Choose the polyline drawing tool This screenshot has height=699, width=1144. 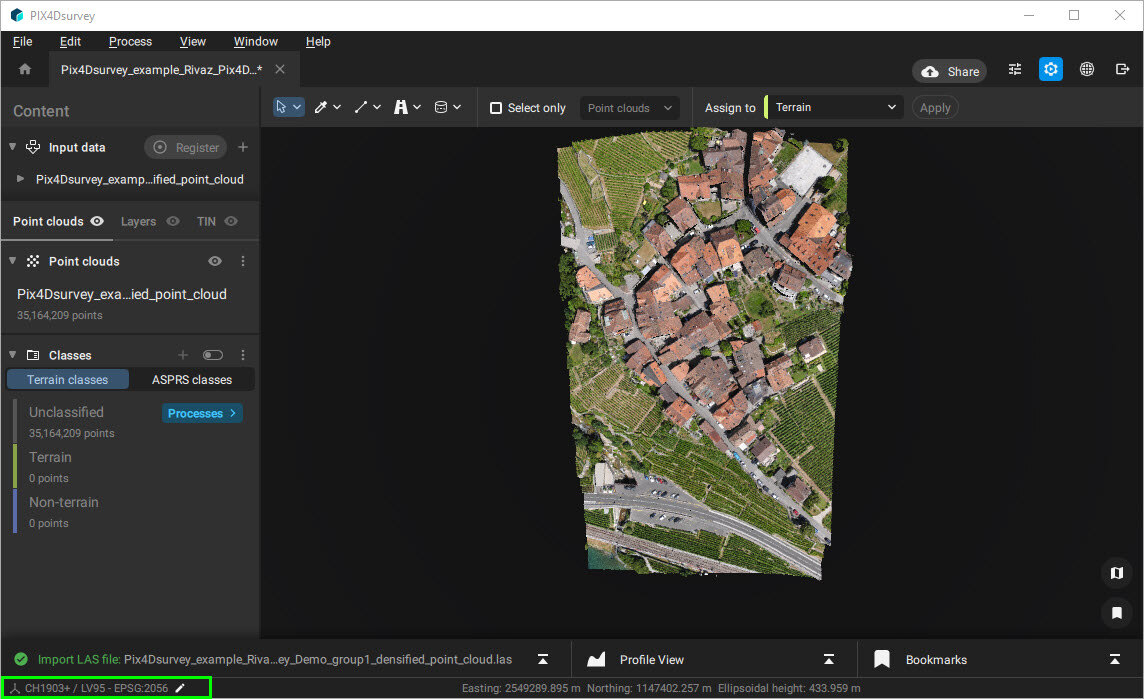click(360, 107)
